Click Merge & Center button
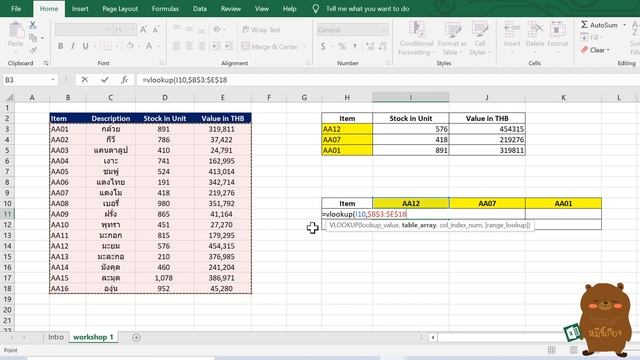Screen dimensions: 640x360 (270, 47)
